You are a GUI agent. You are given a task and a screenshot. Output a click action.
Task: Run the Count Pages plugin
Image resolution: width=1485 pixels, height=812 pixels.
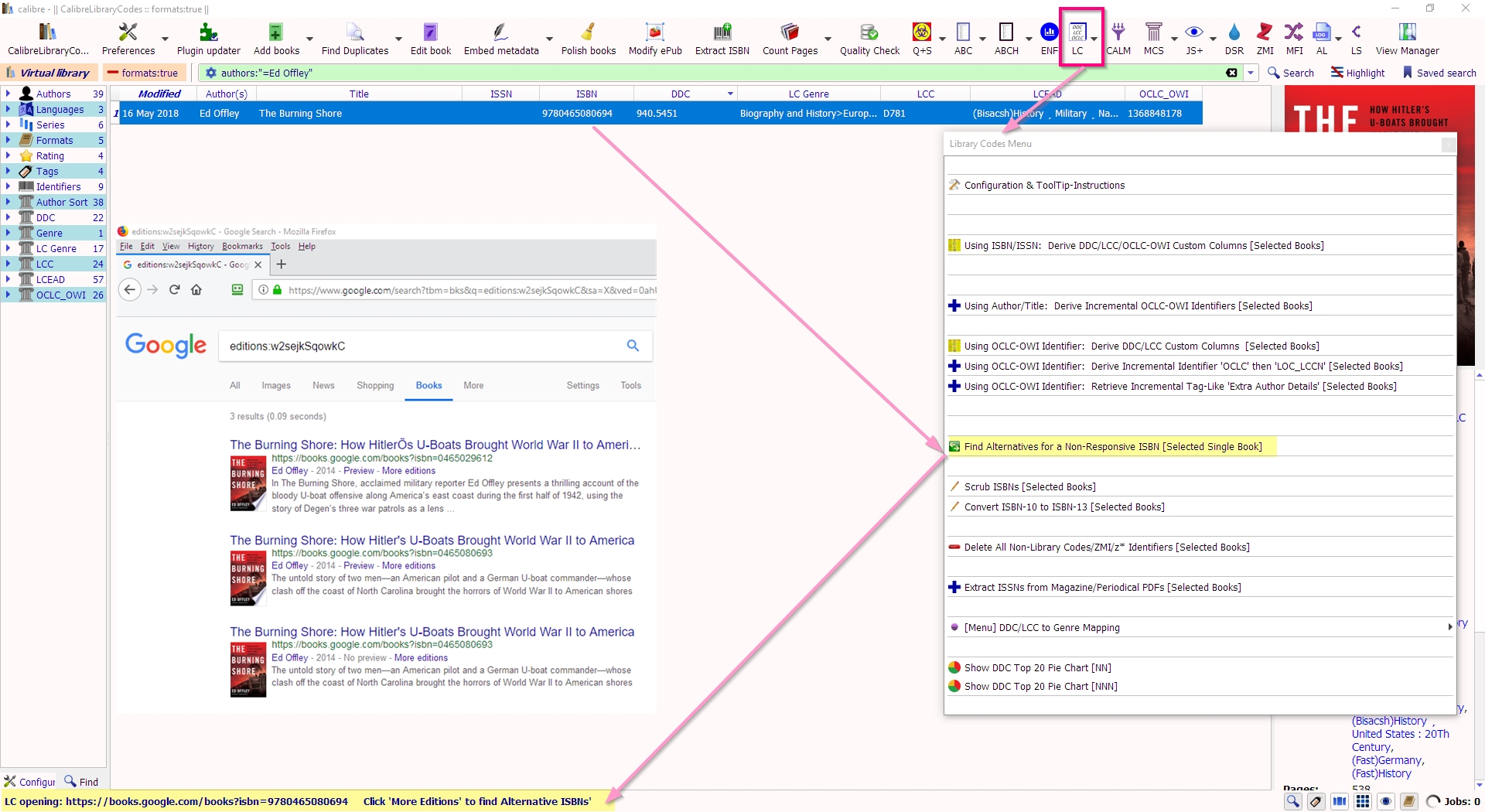790,39
